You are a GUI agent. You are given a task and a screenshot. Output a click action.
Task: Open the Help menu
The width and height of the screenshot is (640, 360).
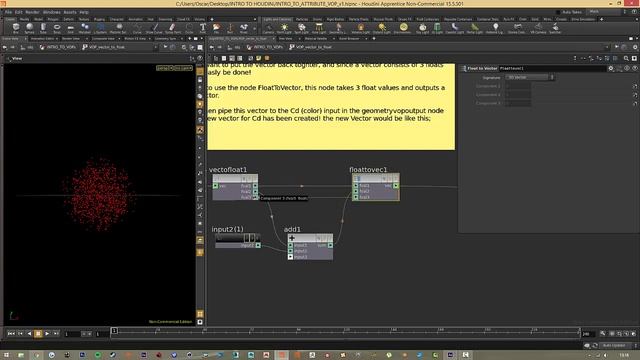click(84, 12)
